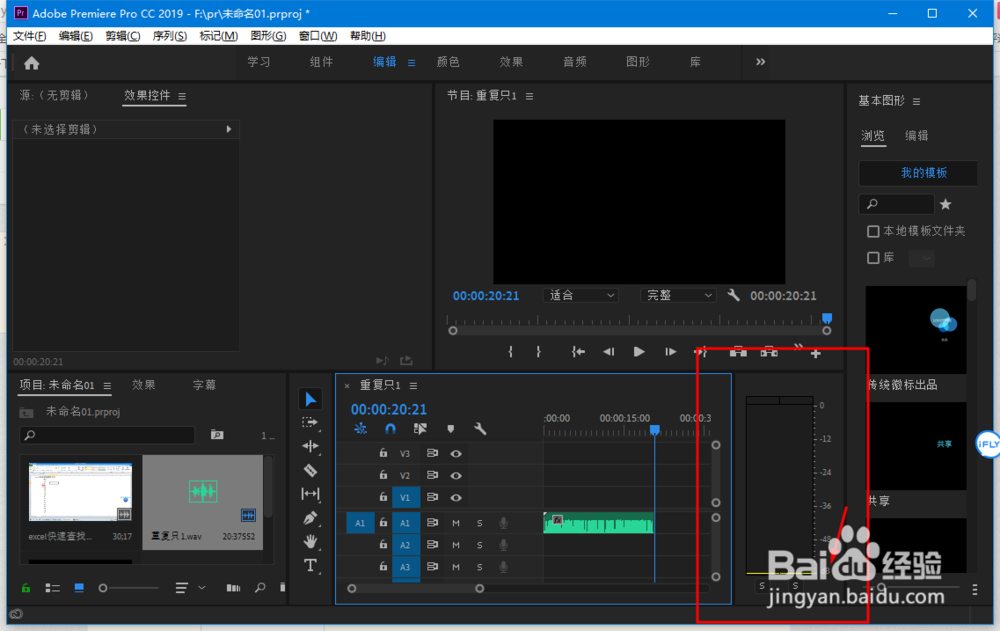Mute audio track A1
This screenshot has width=1000, height=631.
click(x=456, y=523)
